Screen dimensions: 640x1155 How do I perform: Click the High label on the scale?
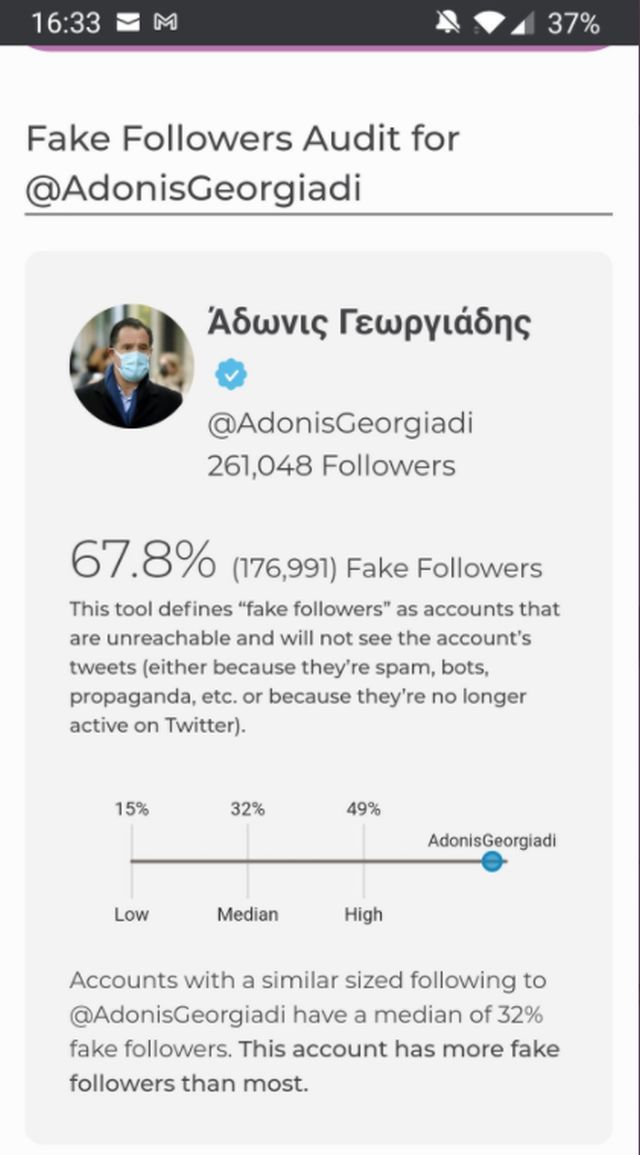tap(363, 914)
